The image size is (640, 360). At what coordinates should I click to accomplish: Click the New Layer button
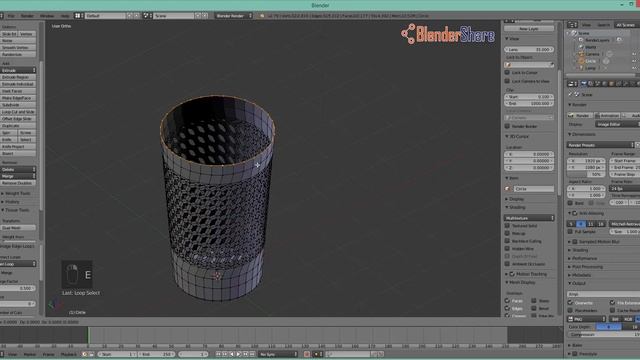[x=529, y=29]
